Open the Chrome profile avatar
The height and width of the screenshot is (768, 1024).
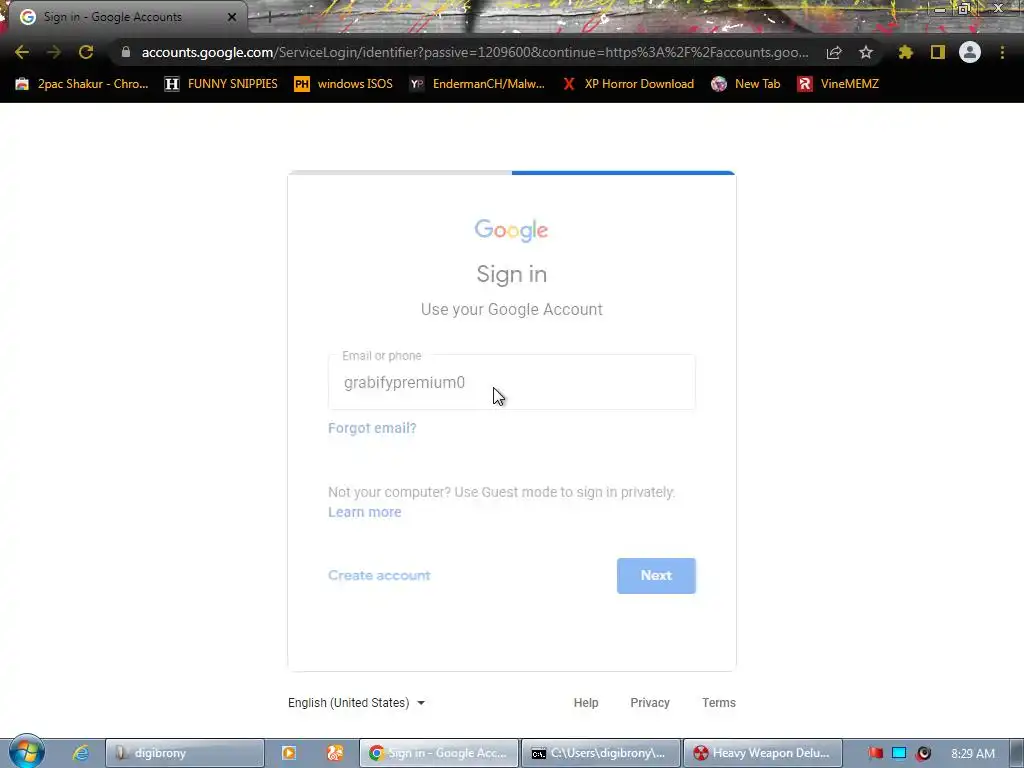point(970,52)
